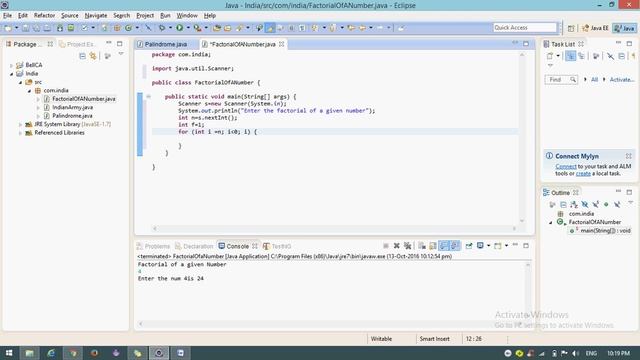Toggle Scheduled view in Task List
Viewport: 640px width, 360px height.
coord(581,56)
